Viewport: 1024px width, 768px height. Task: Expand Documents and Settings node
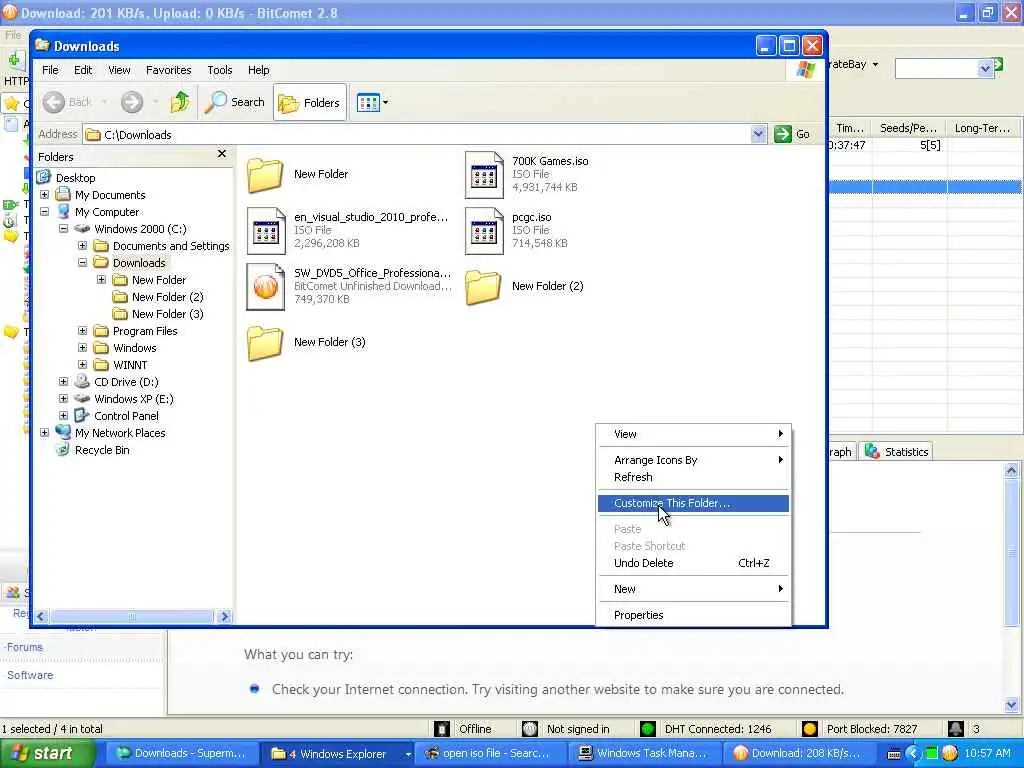[x=82, y=246]
